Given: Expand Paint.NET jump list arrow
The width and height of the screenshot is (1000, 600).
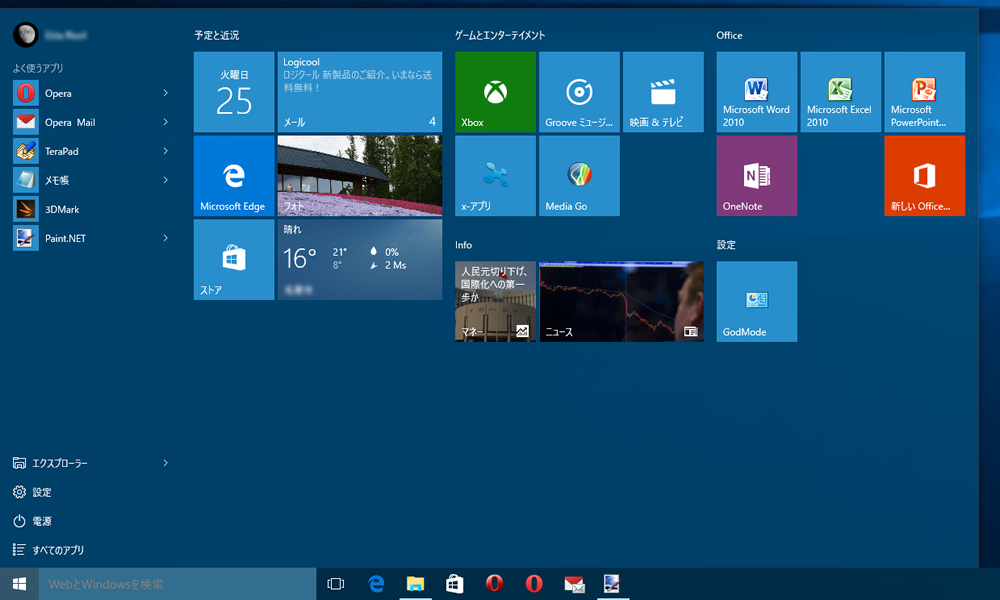Looking at the screenshot, I should (x=166, y=238).
